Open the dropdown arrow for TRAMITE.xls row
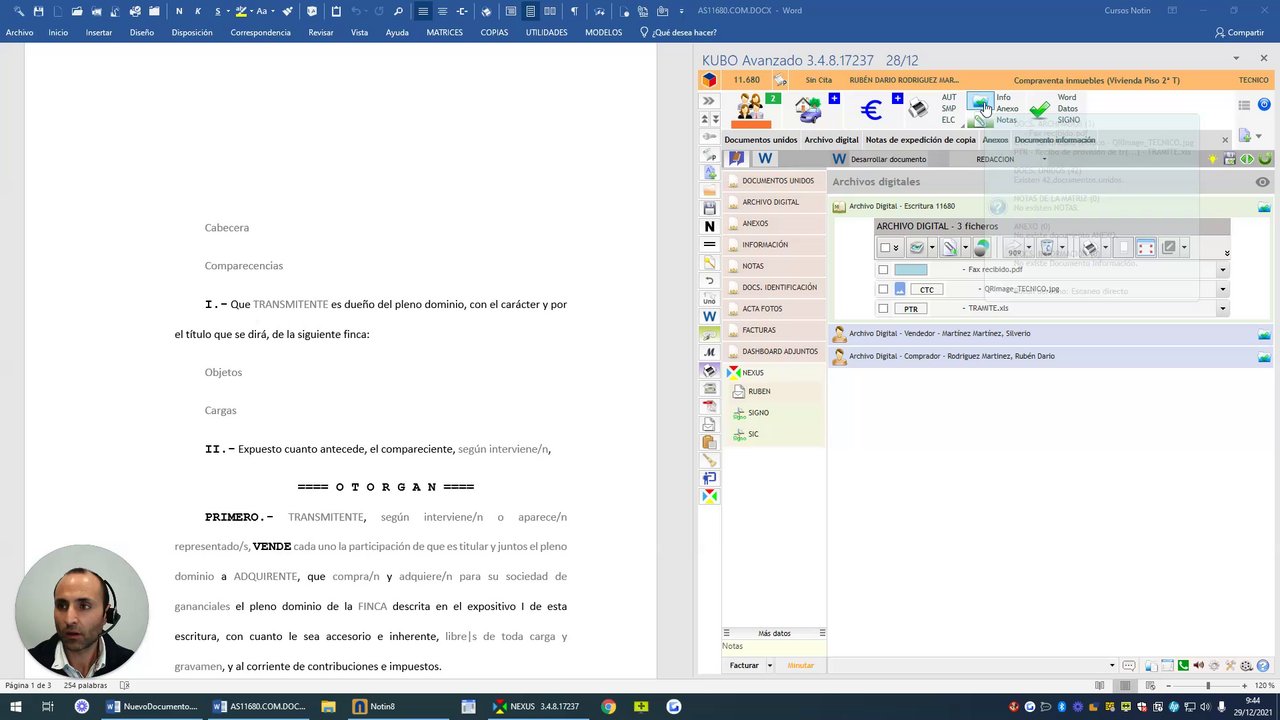 pos(1222,309)
